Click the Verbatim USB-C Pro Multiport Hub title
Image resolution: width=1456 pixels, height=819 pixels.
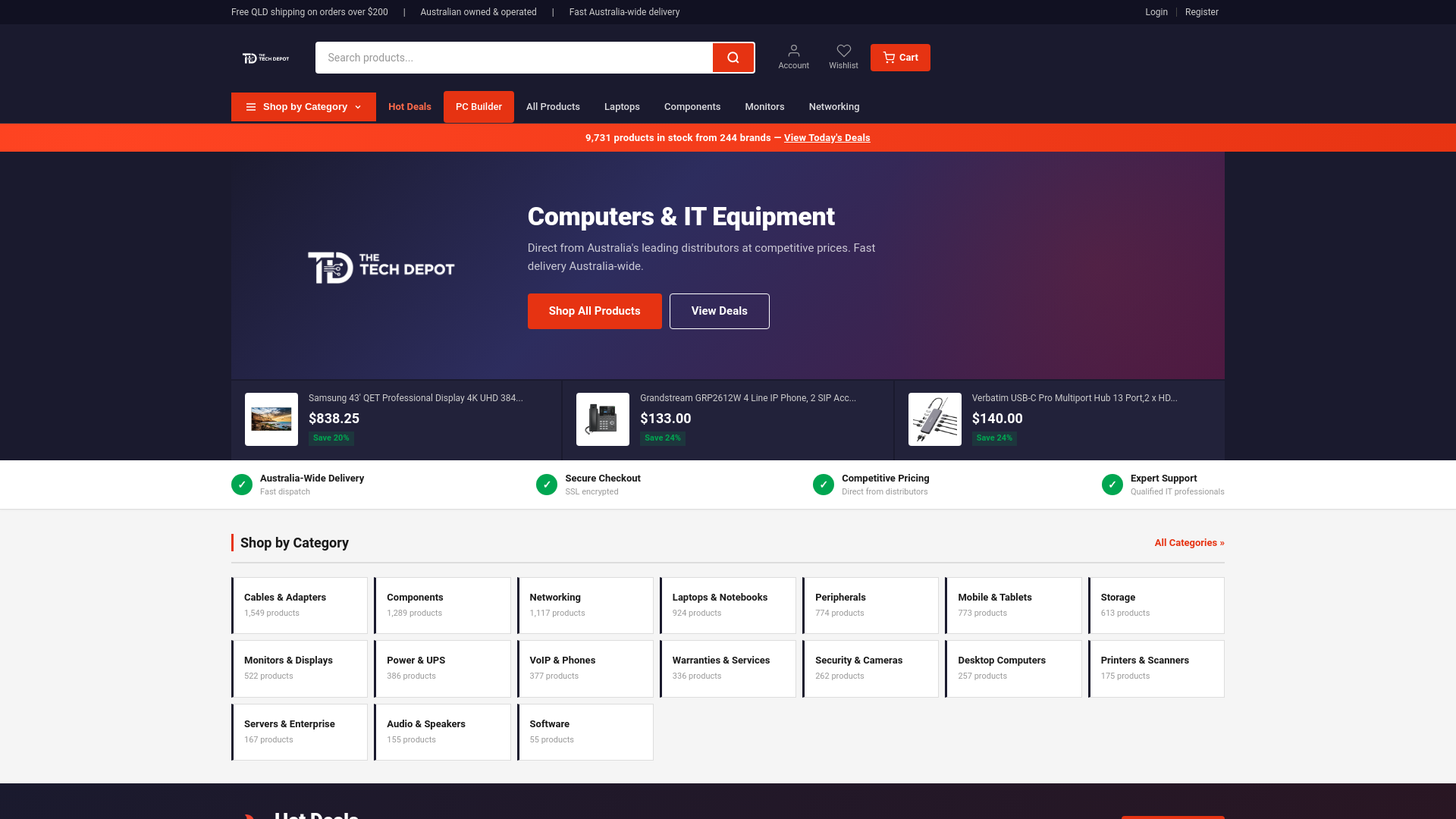point(1075,398)
